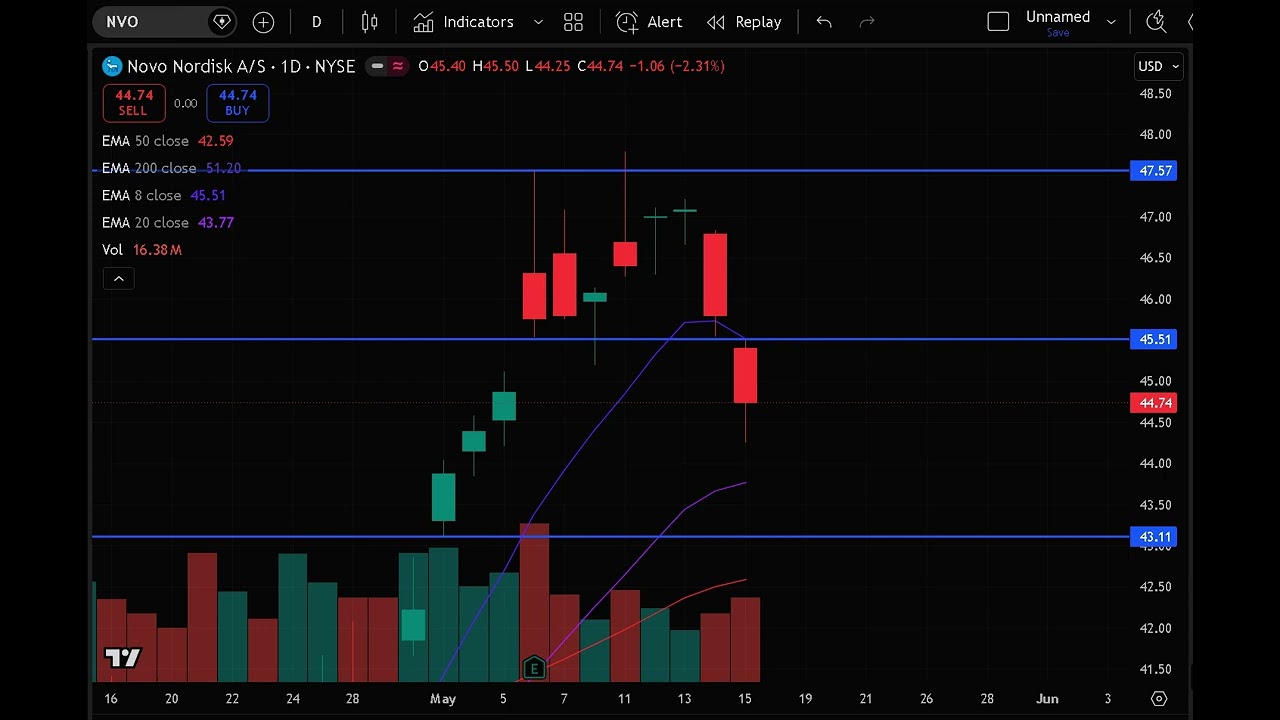Screen dimensions: 1280x720
Task: Select the EMA 50 close indicator legend
Action: (x=167, y=141)
